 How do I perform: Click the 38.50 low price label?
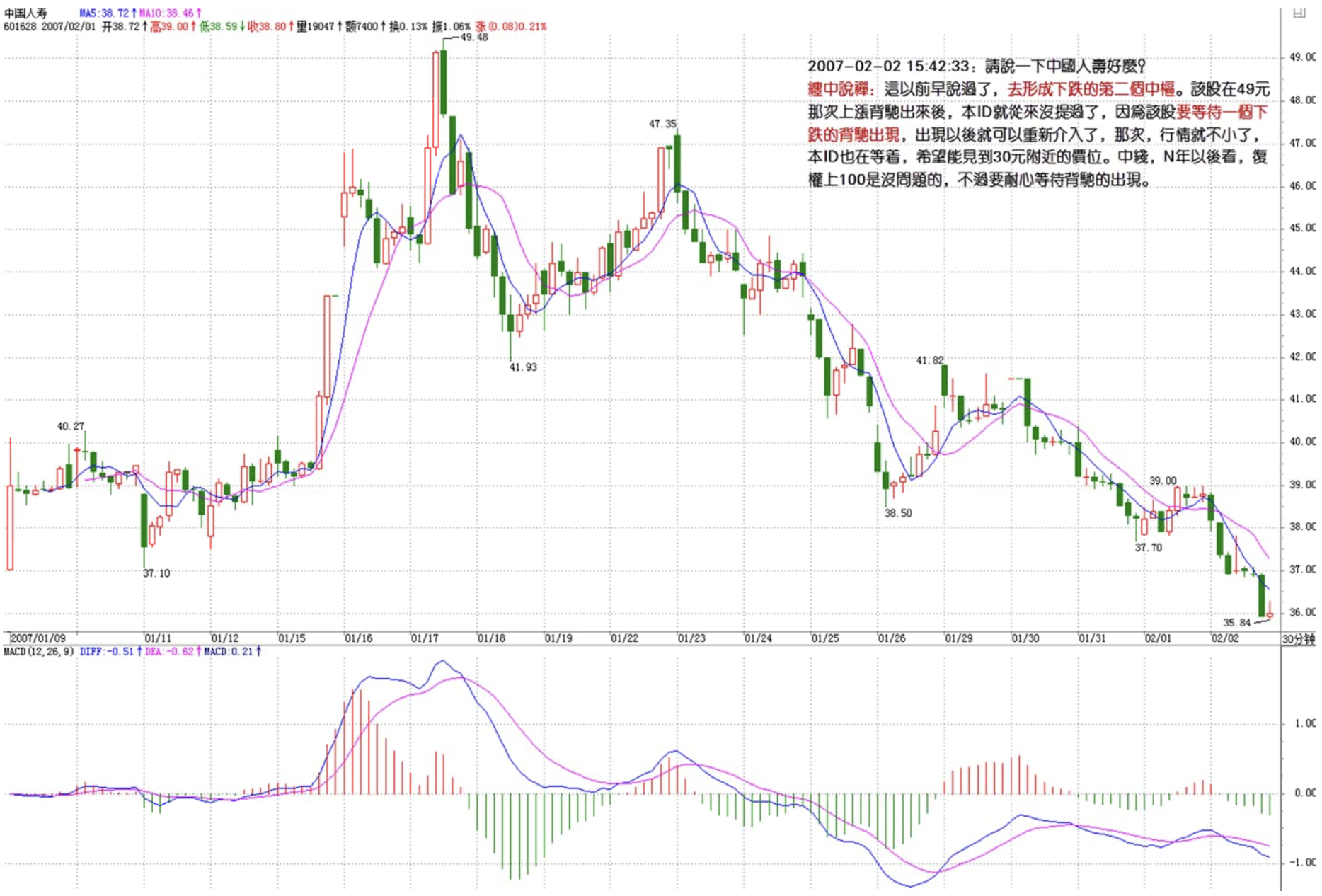pyautogui.click(x=898, y=513)
